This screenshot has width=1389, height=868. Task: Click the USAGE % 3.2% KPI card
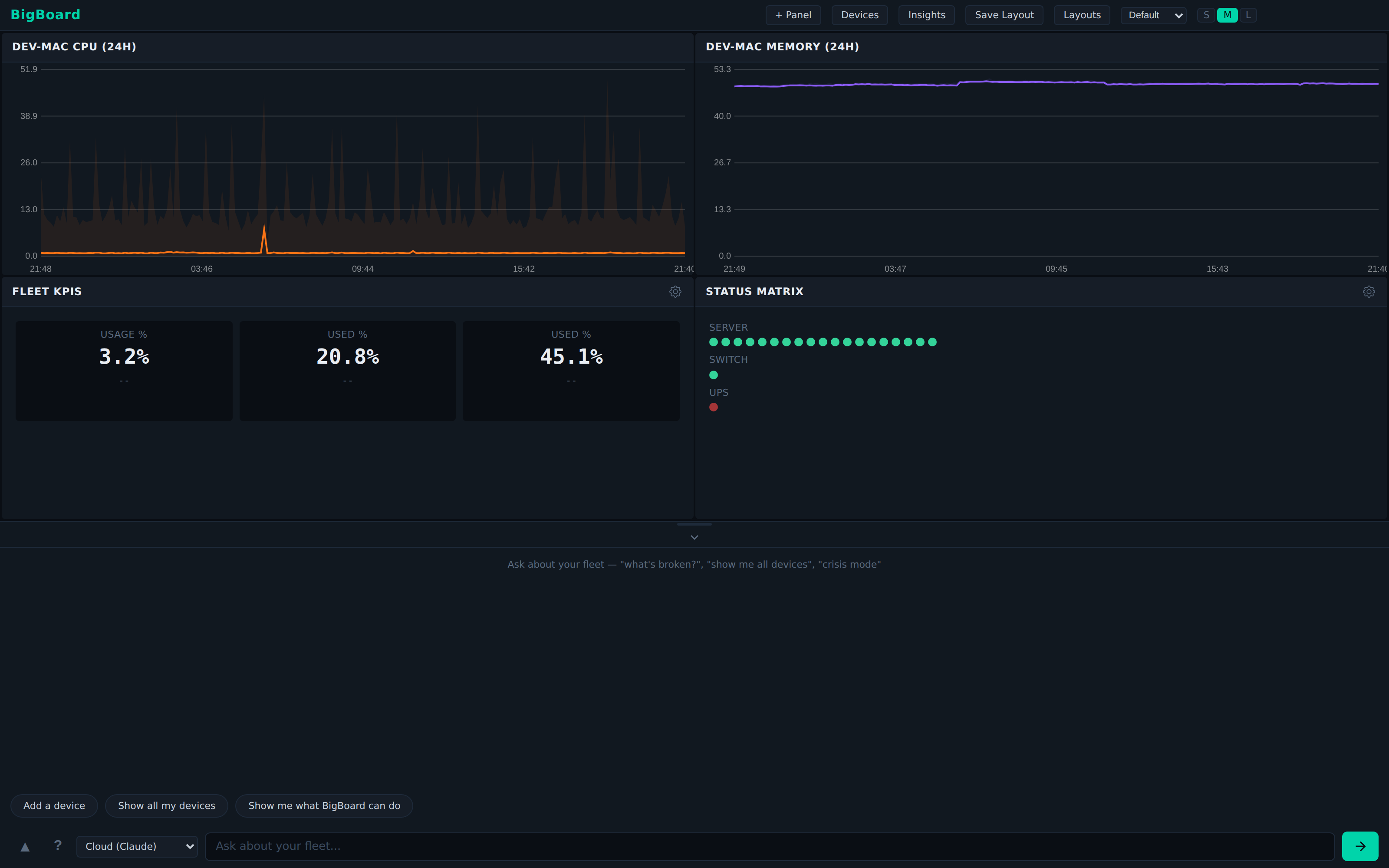point(124,371)
